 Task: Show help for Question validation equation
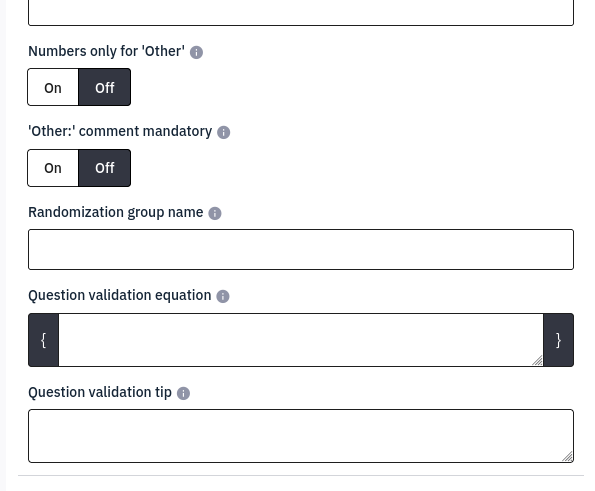[223, 296]
